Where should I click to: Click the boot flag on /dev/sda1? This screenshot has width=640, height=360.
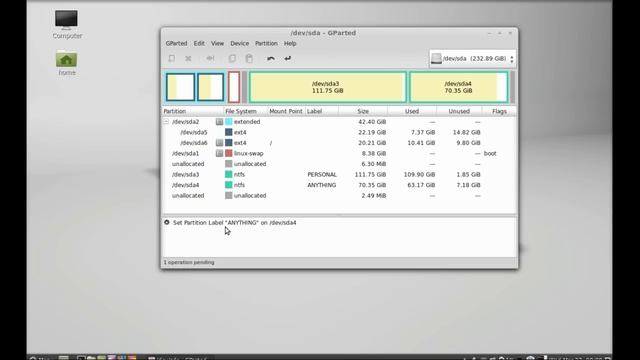[x=490, y=153]
